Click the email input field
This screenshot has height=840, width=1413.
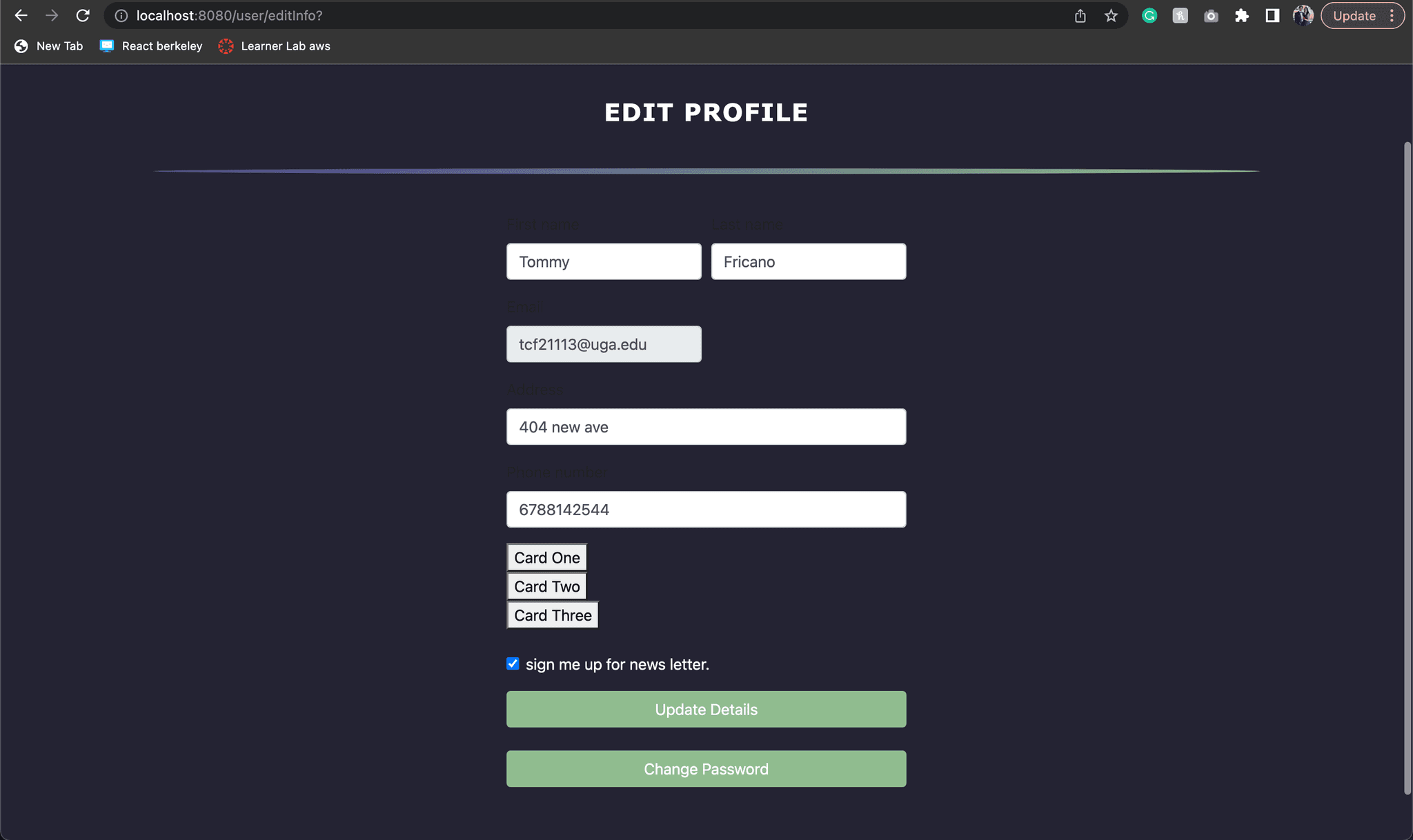(603, 344)
